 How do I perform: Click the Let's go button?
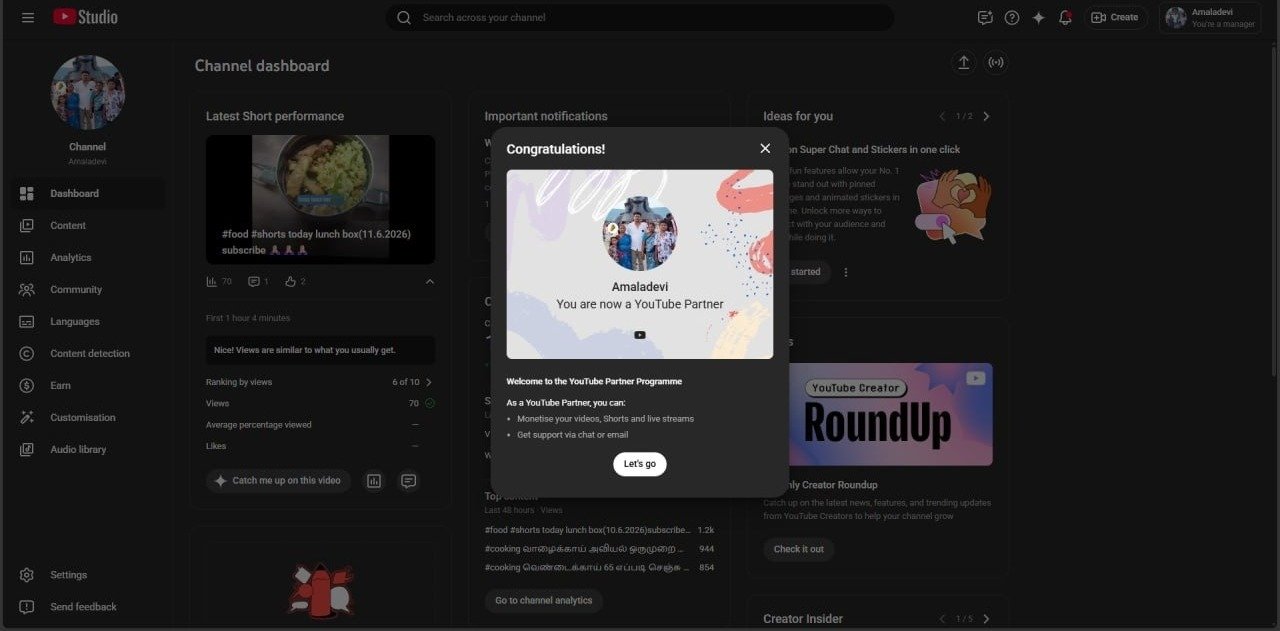tap(640, 464)
